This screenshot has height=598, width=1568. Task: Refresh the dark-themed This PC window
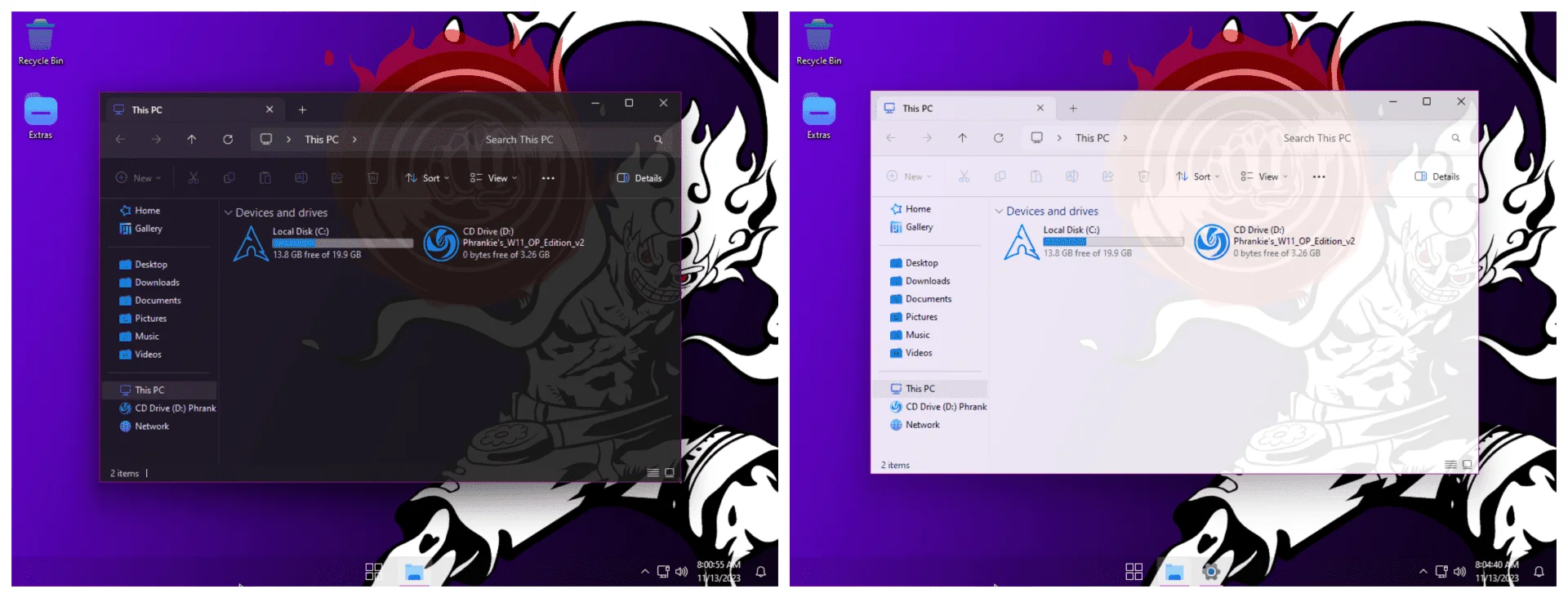click(228, 140)
